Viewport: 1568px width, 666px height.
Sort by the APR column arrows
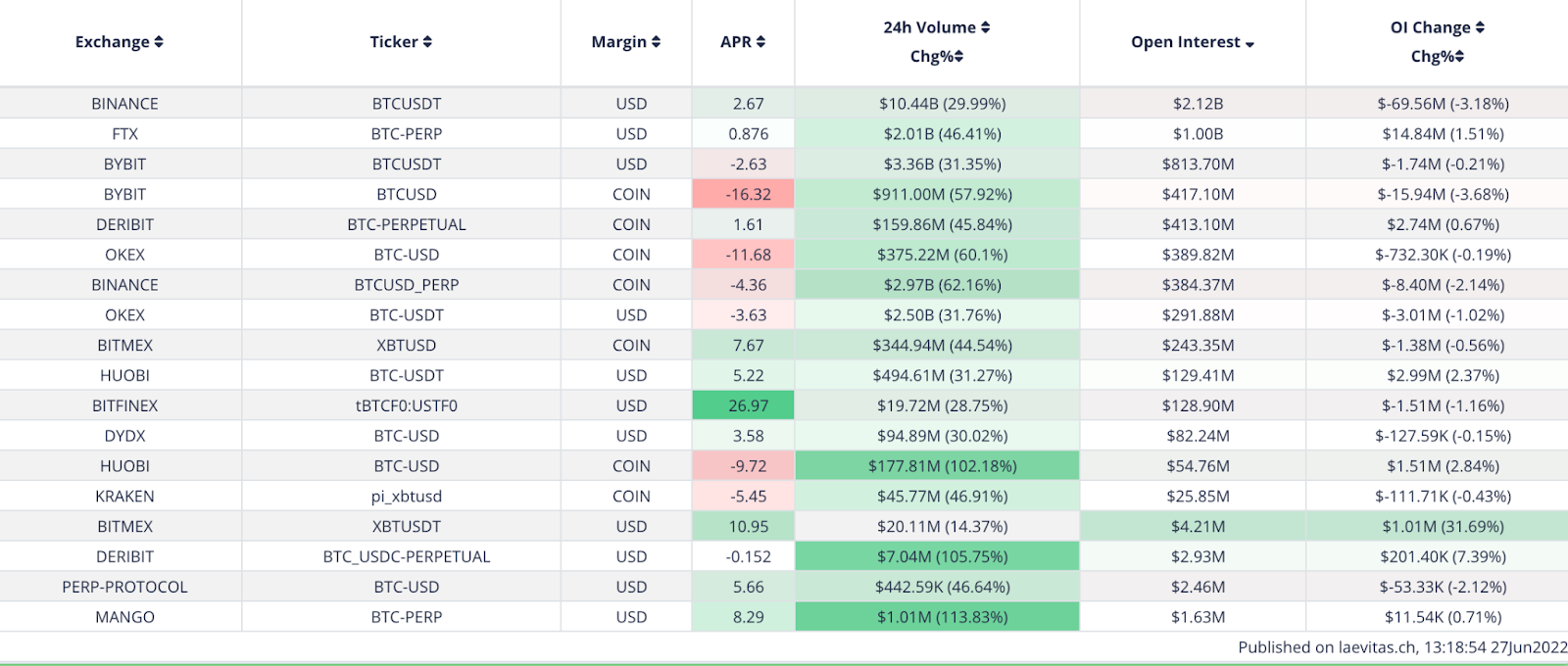[x=760, y=42]
